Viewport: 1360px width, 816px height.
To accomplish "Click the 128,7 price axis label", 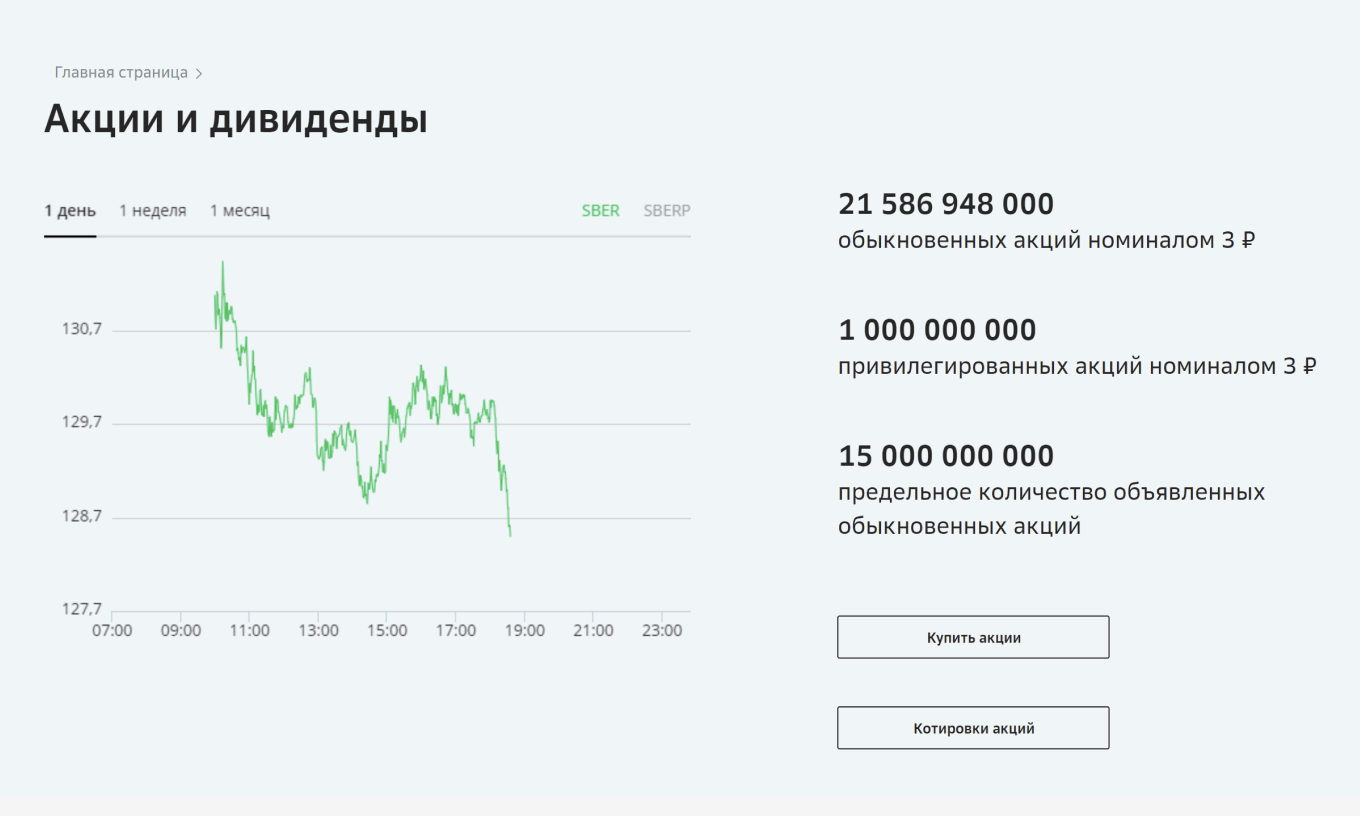I will [82, 517].
